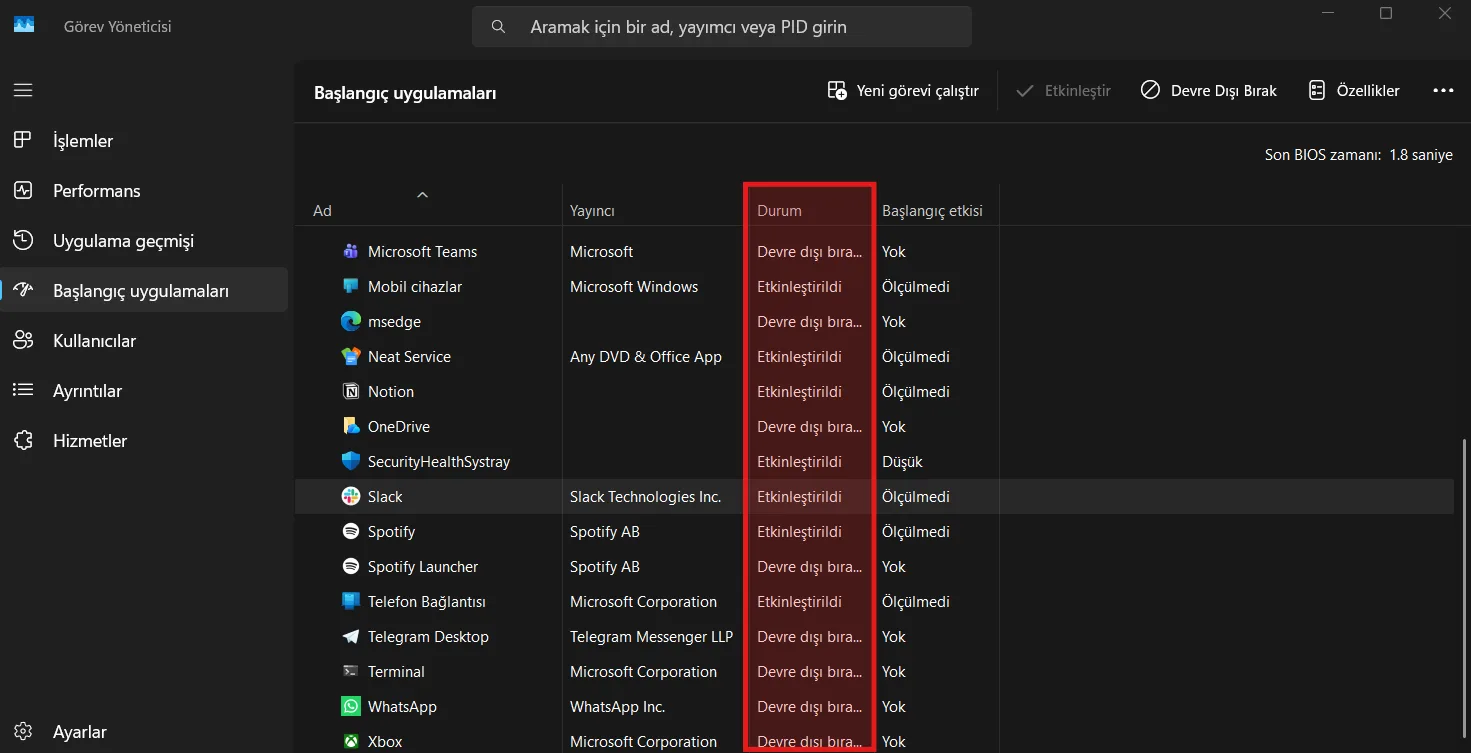Open Özellikler for the selected app
This screenshot has height=753, width=1471.
(x=1354, y=91)
